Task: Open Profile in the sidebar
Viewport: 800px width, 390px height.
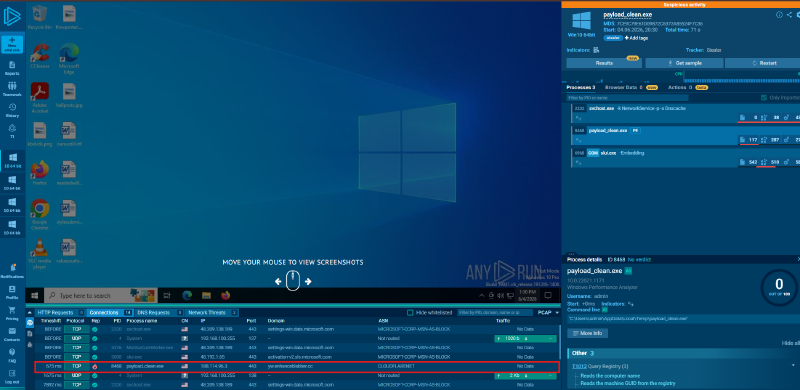Action: coord(12,292)
